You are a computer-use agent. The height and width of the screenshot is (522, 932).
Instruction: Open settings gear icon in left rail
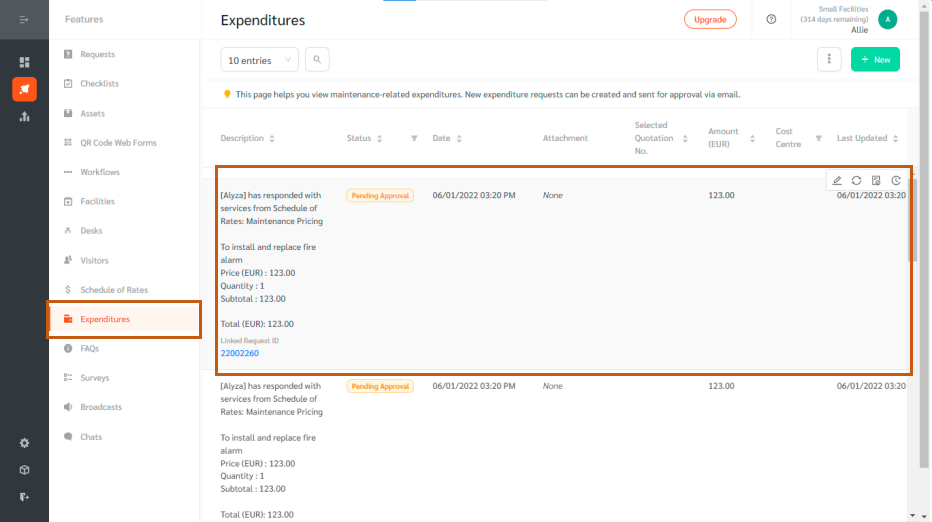pos(24,443)
